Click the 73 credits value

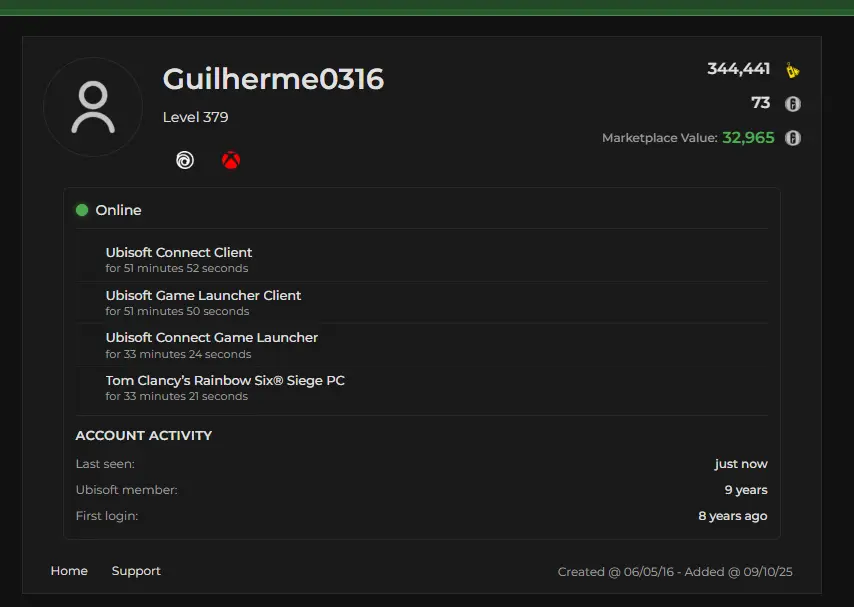point(760,102)
